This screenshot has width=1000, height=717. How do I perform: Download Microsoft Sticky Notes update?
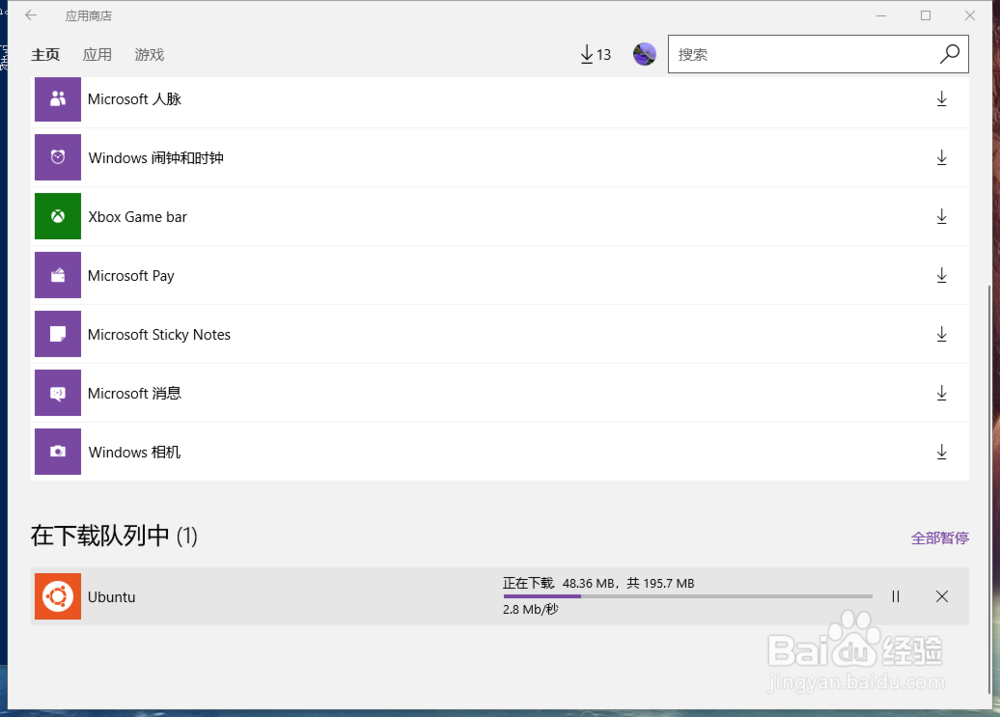941,334
